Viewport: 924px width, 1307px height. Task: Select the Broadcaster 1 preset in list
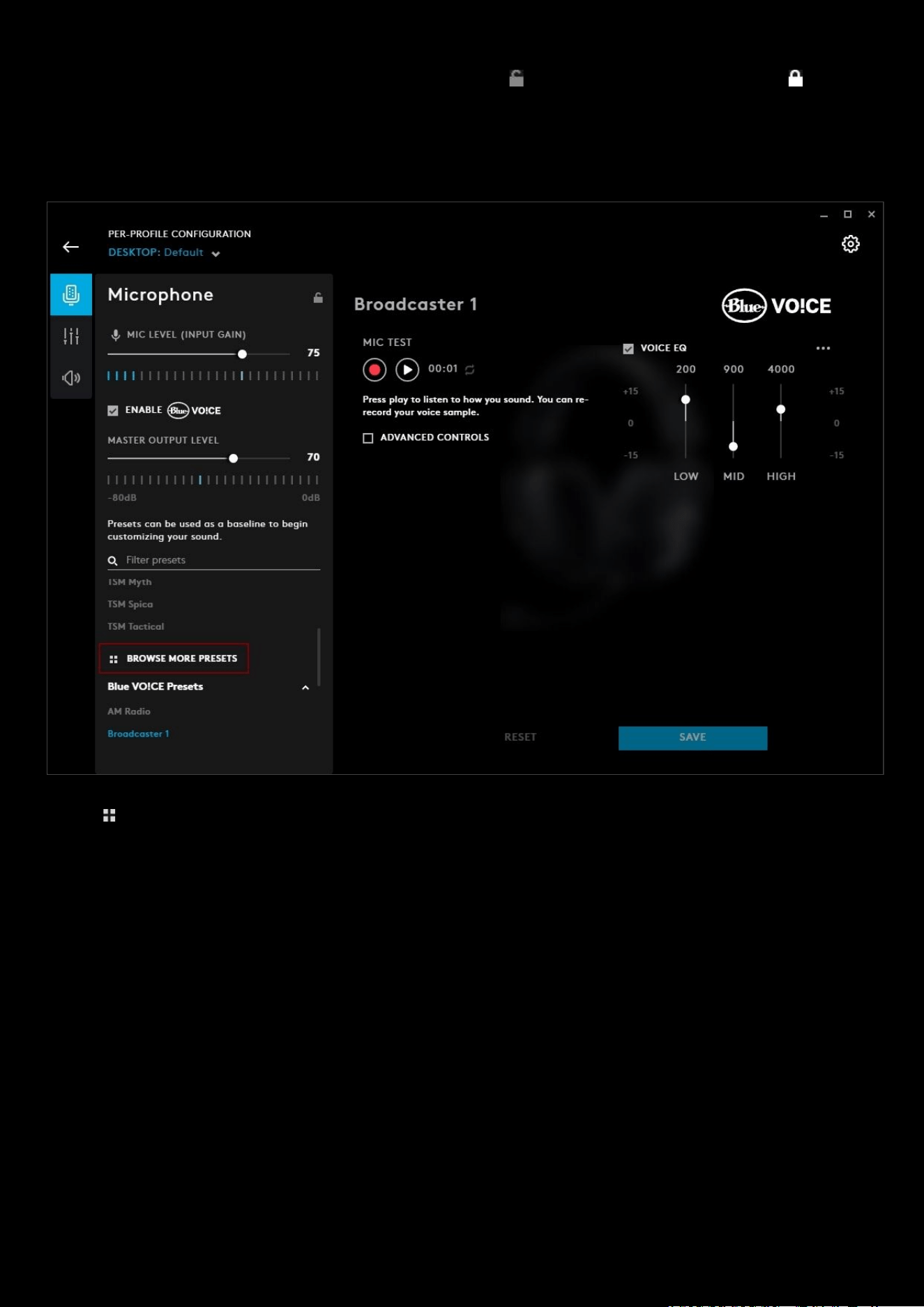point(138,734)
